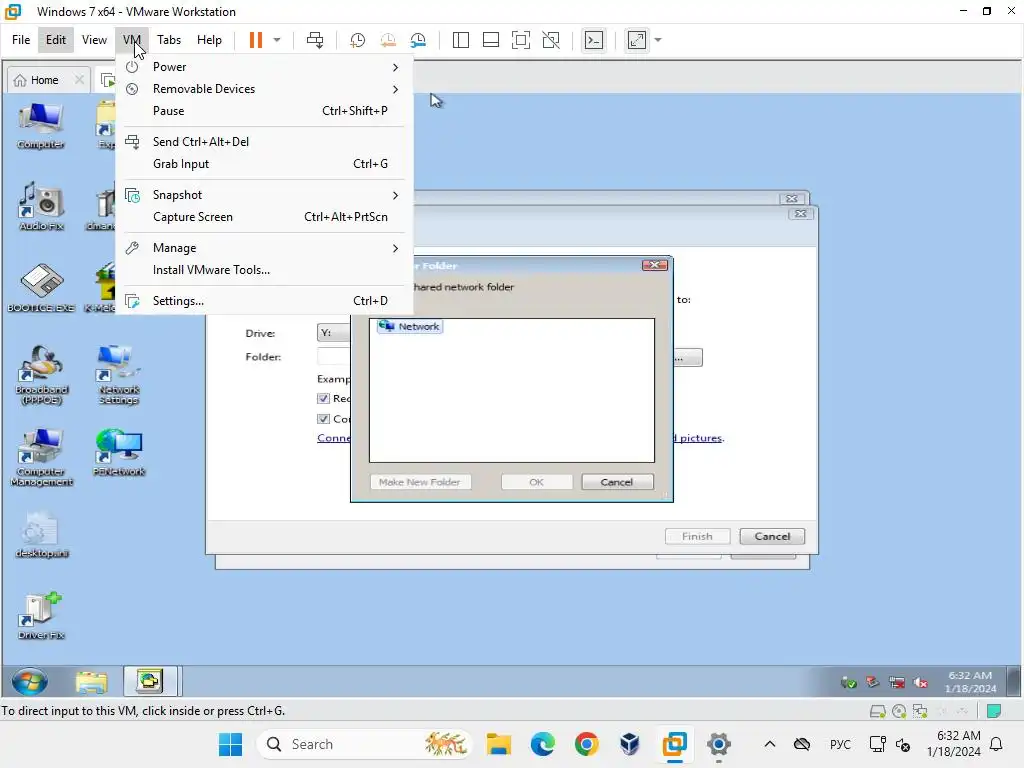Open Settings from the VM menu
1024x768 pixels.
coord(264,300)
